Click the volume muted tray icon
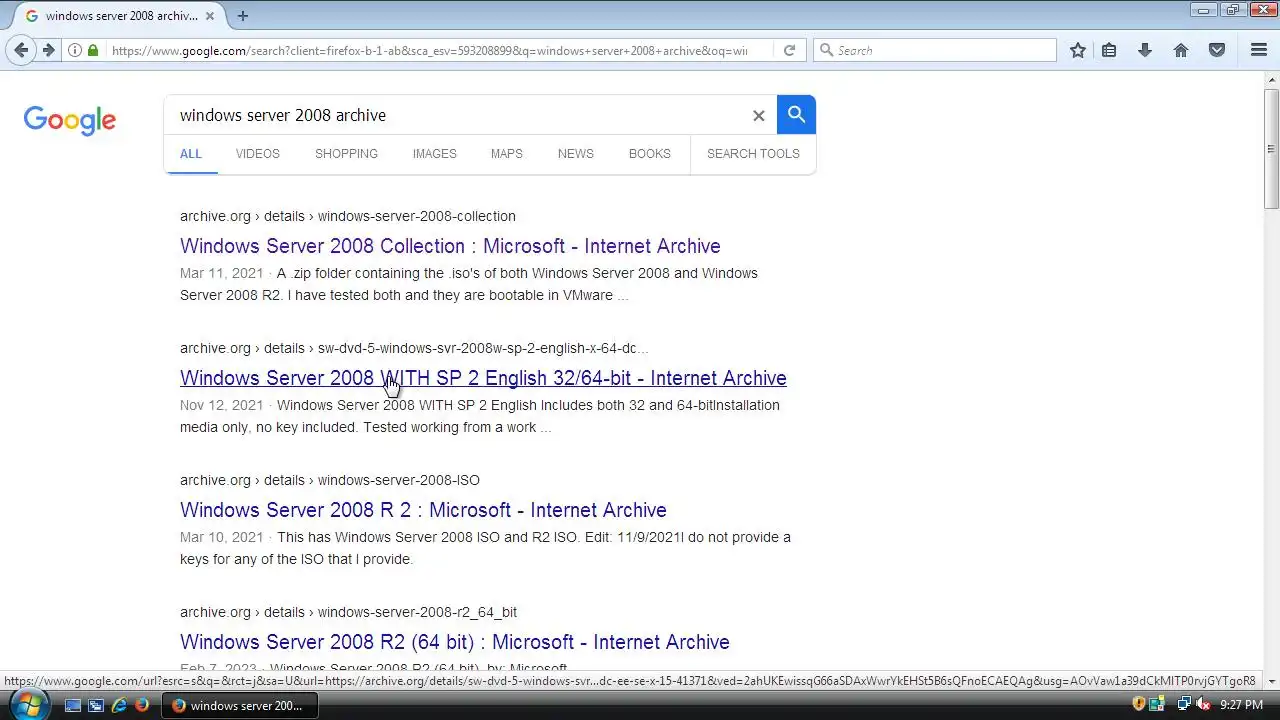1280x720 pixels. [1204, 705]
